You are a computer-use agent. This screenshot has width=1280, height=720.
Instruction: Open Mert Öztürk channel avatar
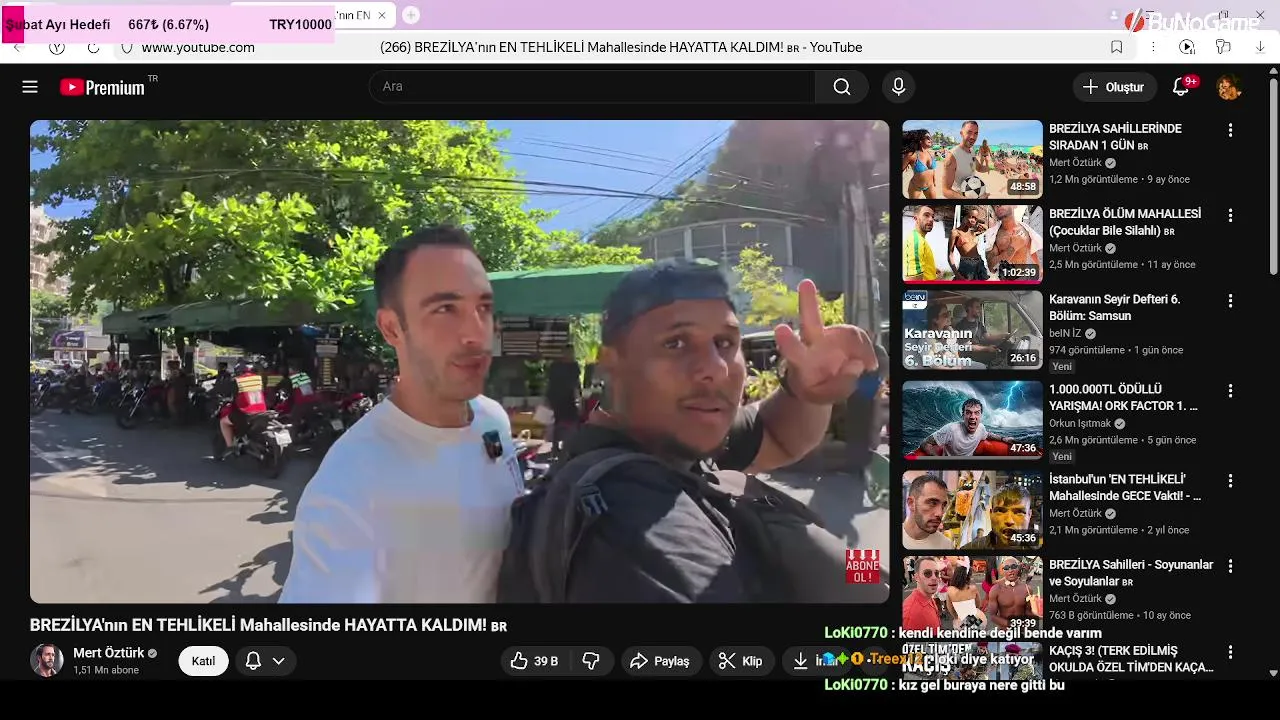pos(46,660)
